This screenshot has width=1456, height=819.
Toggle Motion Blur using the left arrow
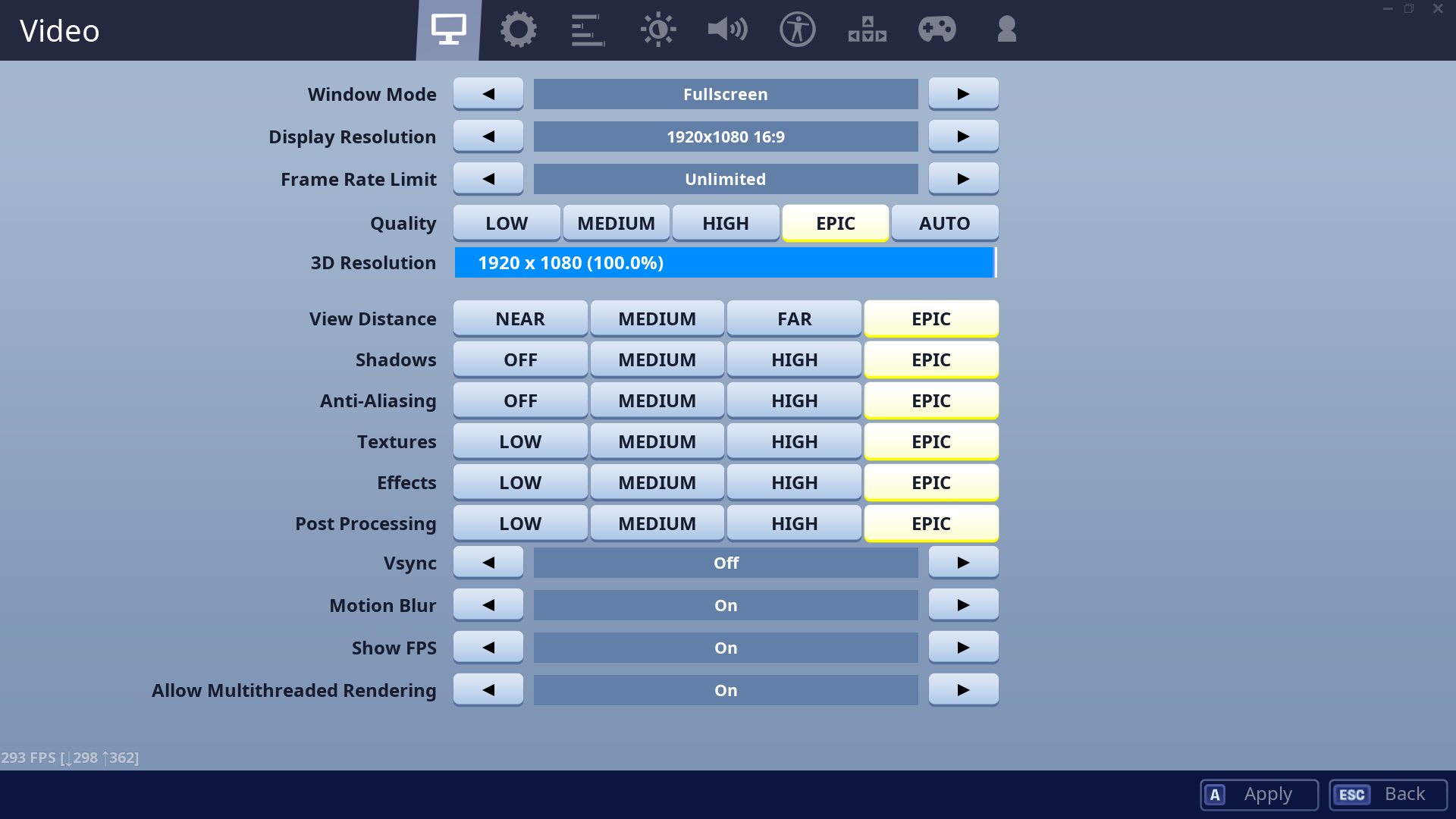(488, 605)
